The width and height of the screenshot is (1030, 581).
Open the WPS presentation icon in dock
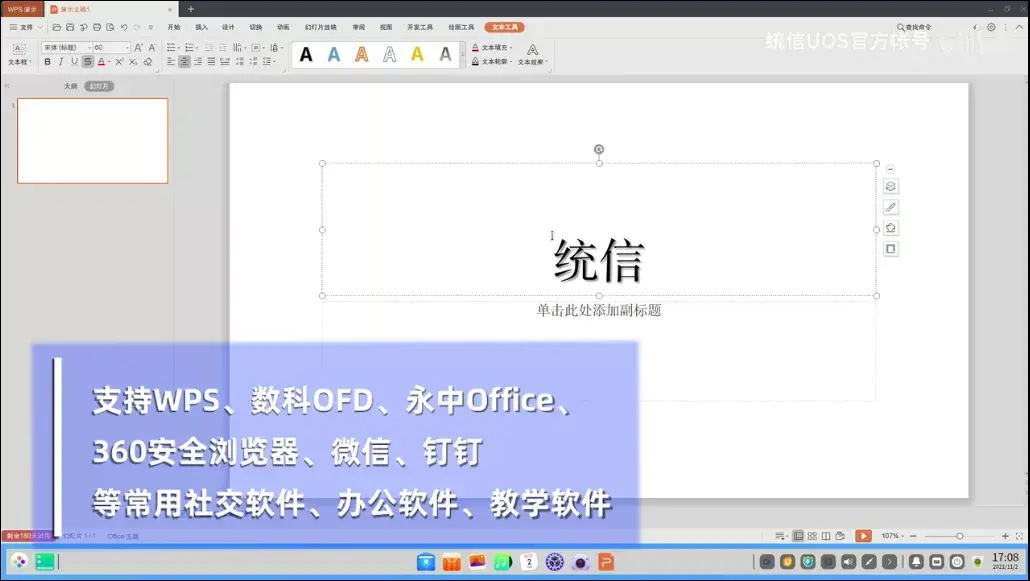click(606, 562)
